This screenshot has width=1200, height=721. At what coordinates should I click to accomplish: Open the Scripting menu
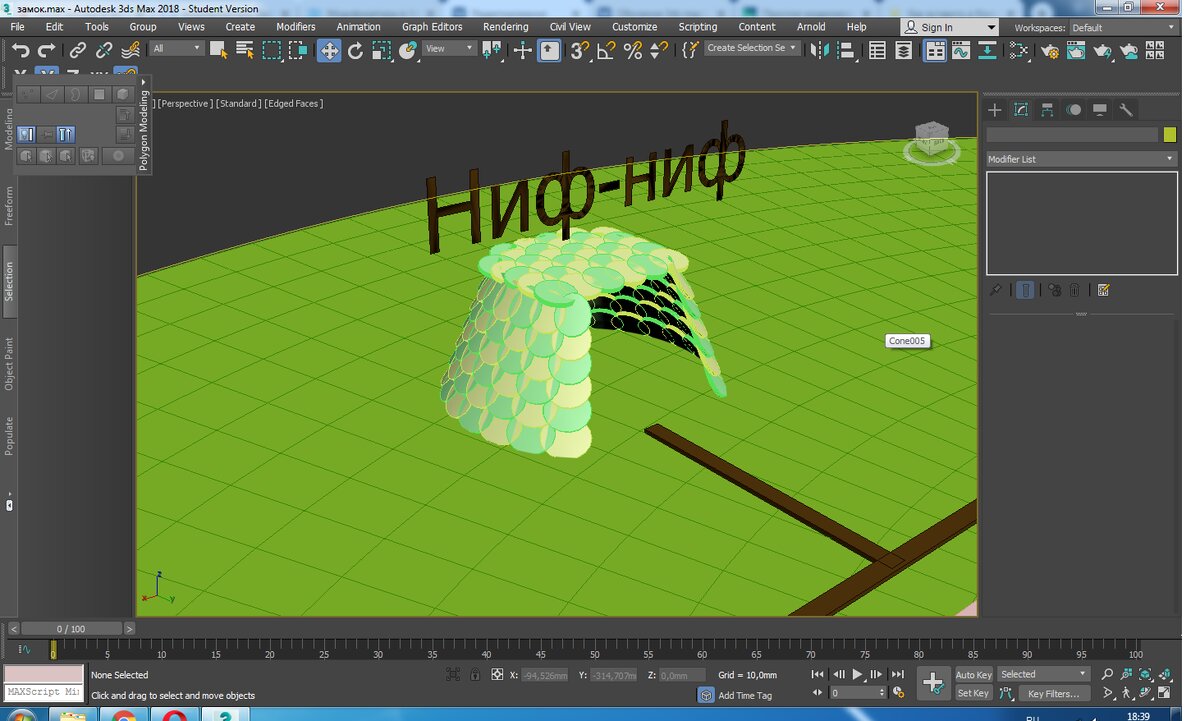pyautogui.click(x=697, y=27)
